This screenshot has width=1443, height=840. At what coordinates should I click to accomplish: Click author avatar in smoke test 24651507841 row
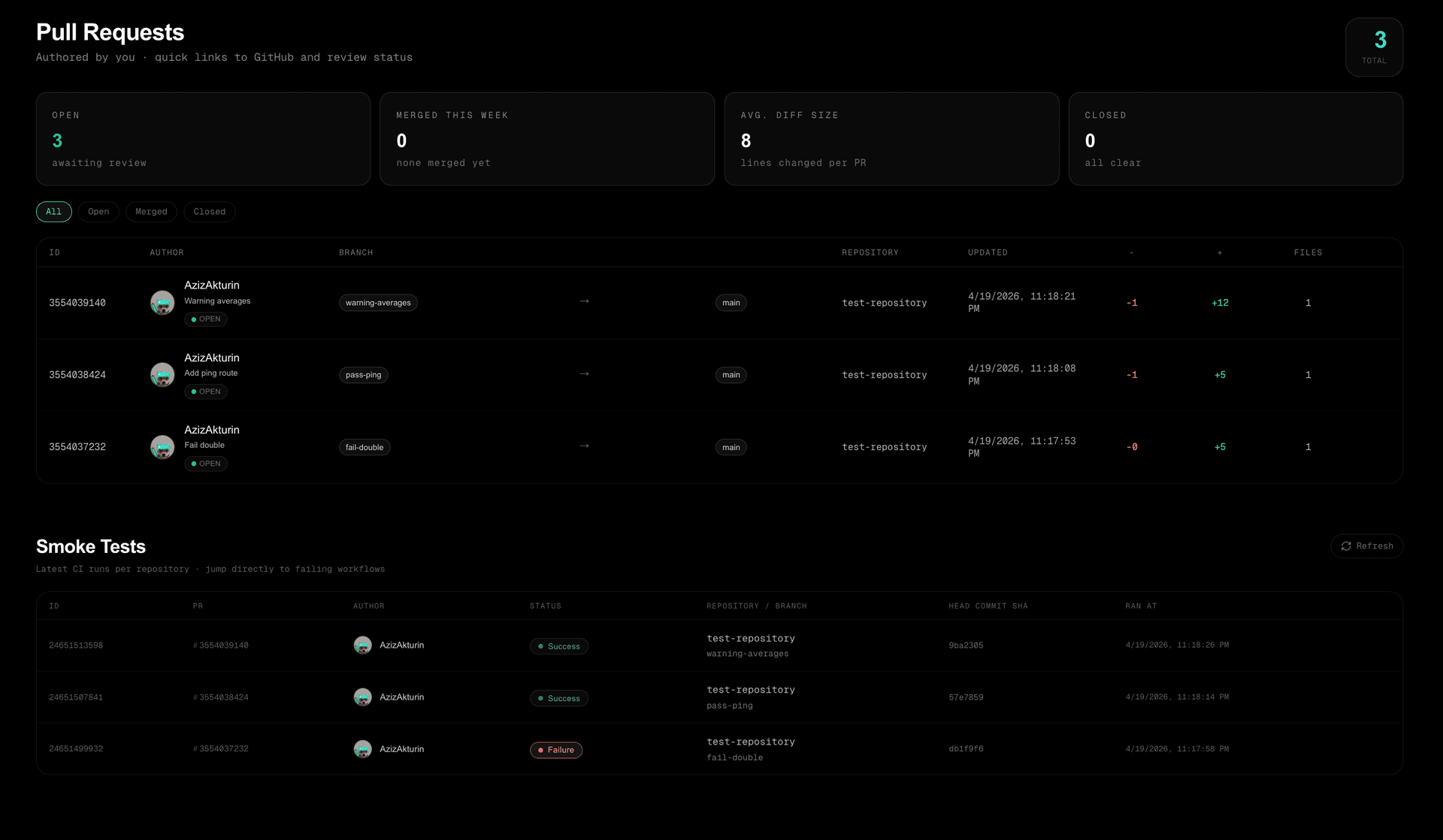coord(362,697)
